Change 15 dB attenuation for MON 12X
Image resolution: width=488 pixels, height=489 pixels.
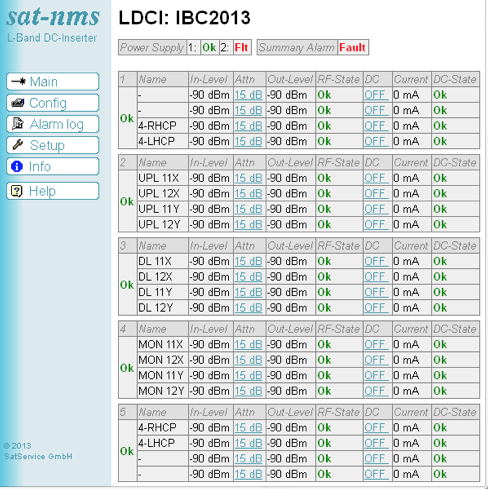tap(248, 360)
